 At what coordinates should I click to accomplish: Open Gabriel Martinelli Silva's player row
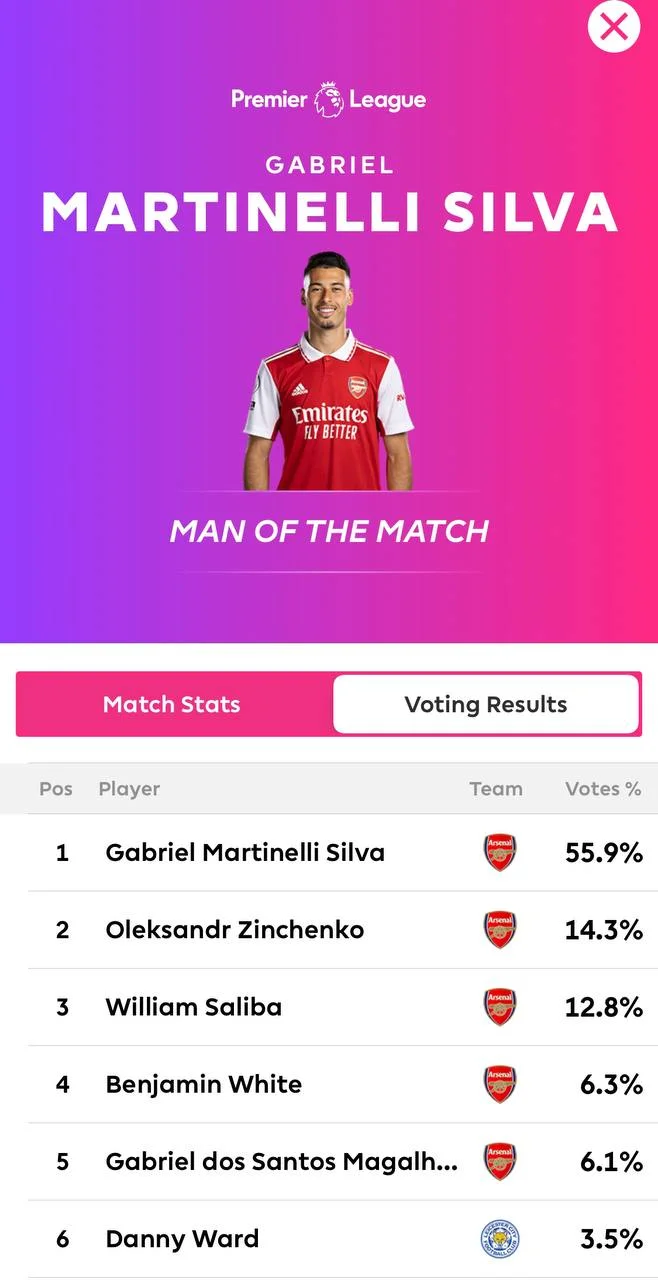[245, 853]
